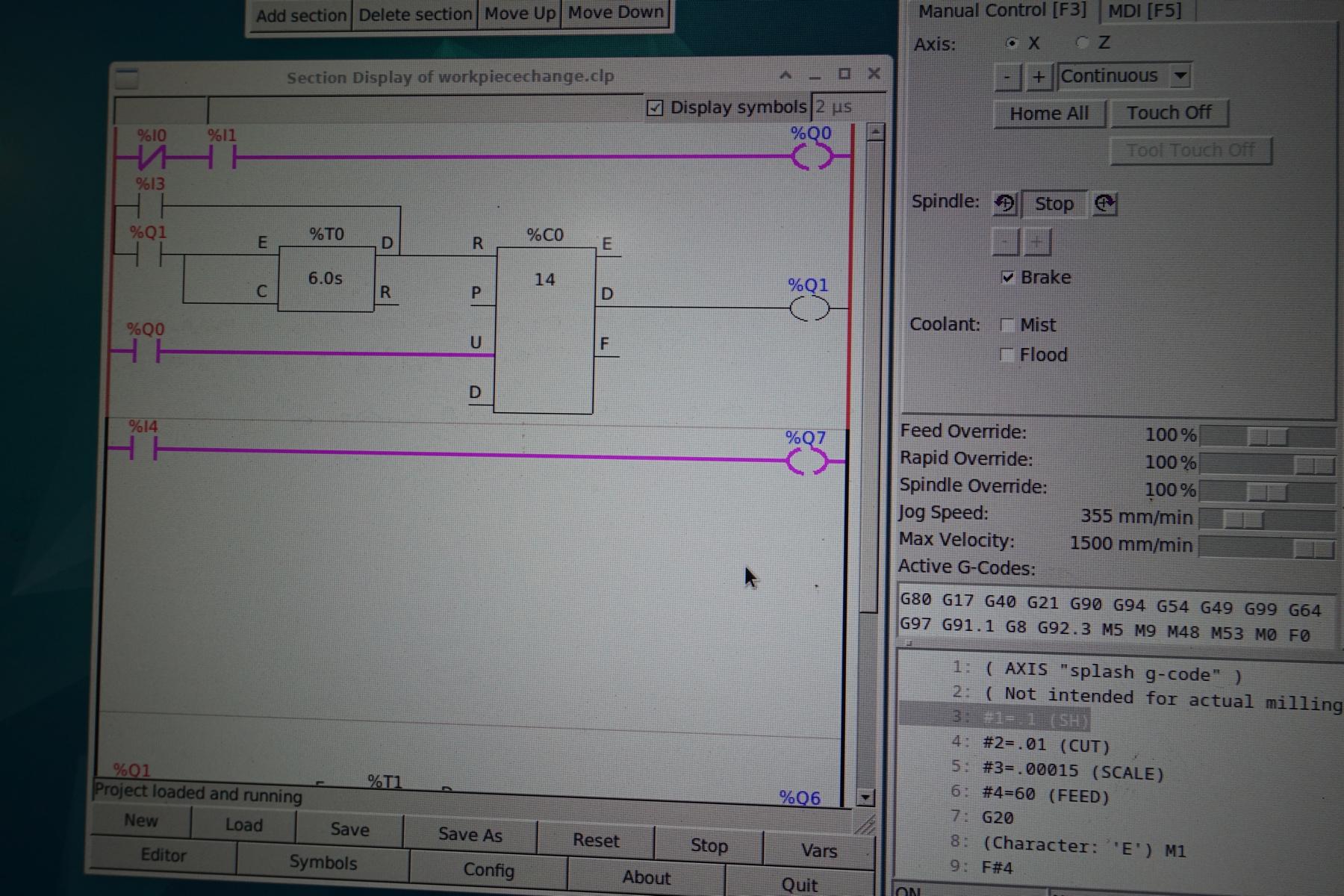Image resolution: width=1344 pixels, height=896 pixels.
Task: Switch to Manual Control [F3] tab
Action: [x=1001, y=10]
